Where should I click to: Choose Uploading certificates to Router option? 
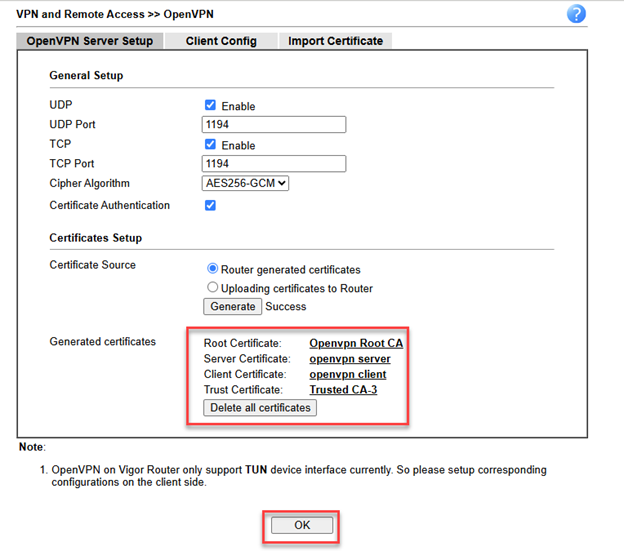[x=212, y=288]
